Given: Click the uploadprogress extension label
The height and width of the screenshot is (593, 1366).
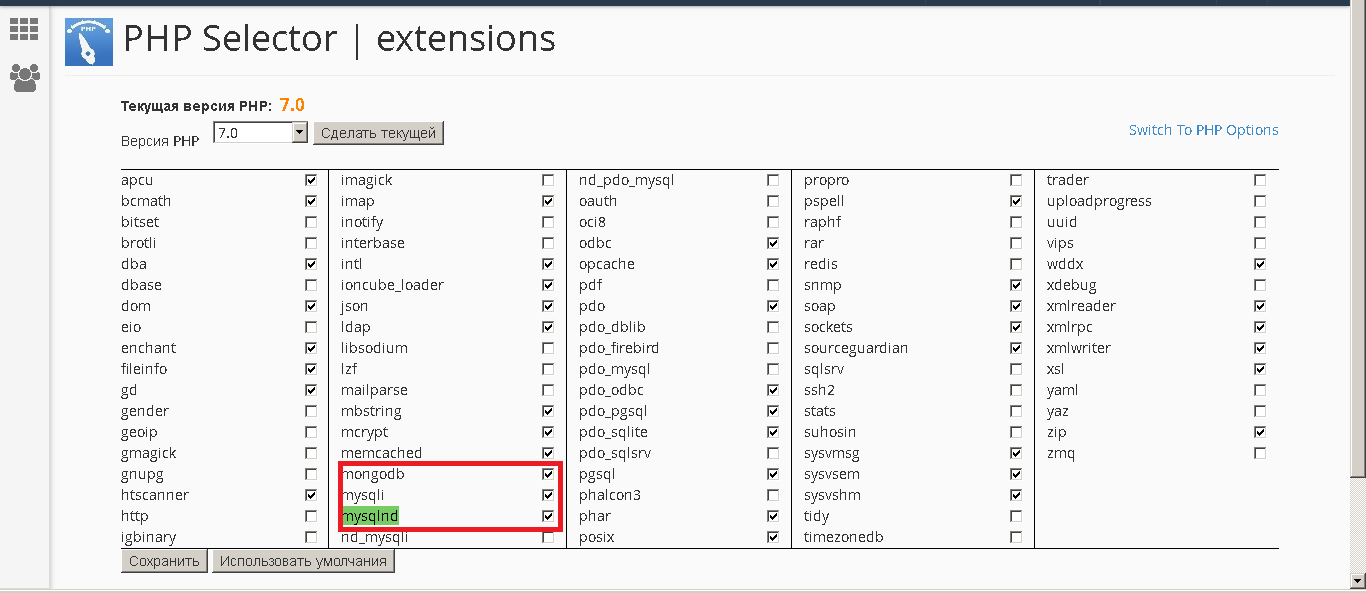Looking at the screenshot, I should [1099, 201].
